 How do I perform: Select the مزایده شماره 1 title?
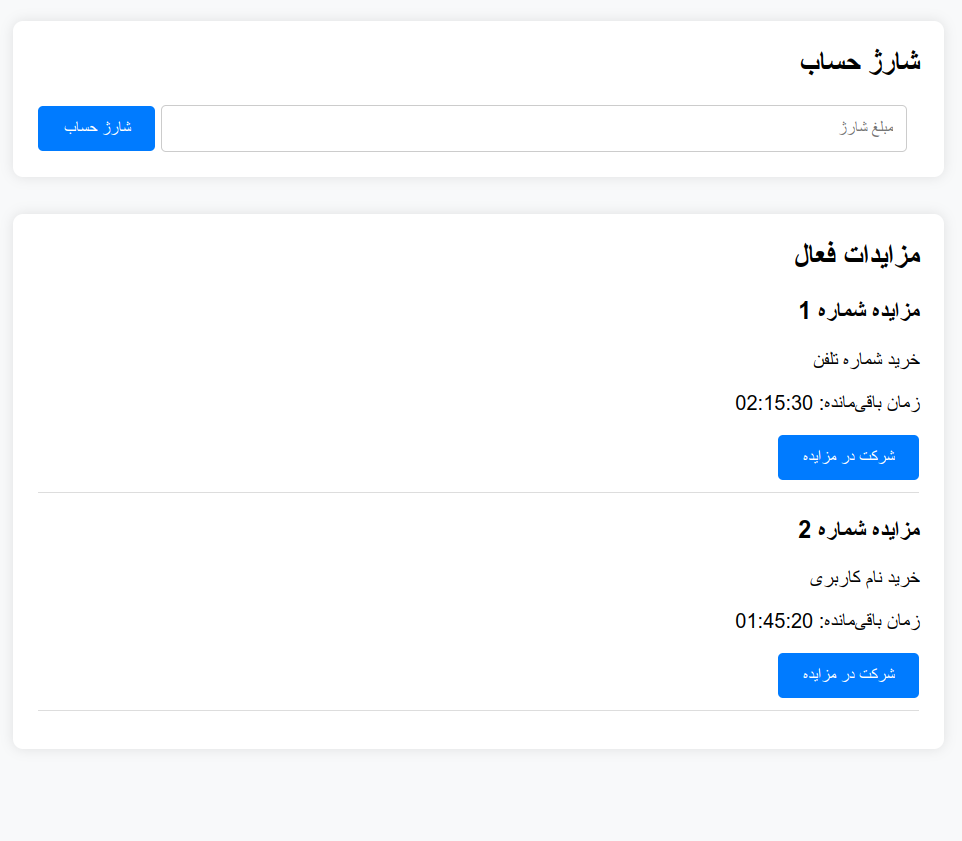(x=859, y=311)
